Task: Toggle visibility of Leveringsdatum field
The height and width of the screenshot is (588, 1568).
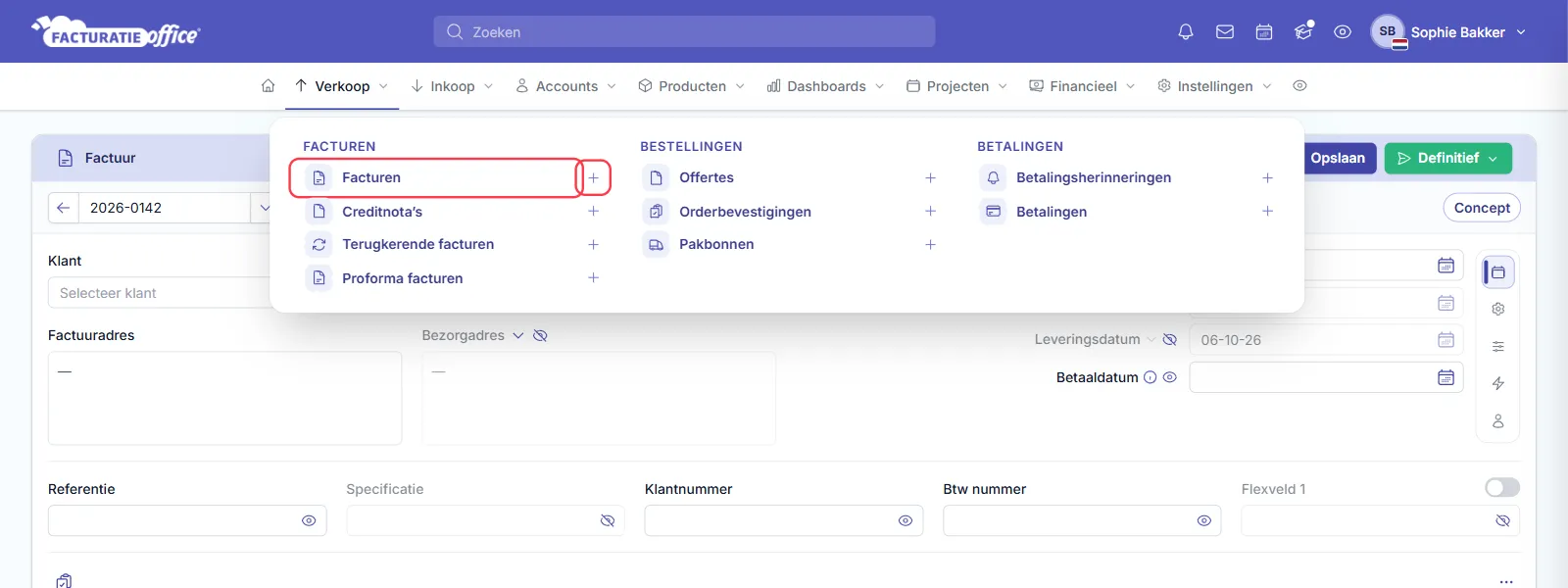Action: click(x=1169, y=340)
